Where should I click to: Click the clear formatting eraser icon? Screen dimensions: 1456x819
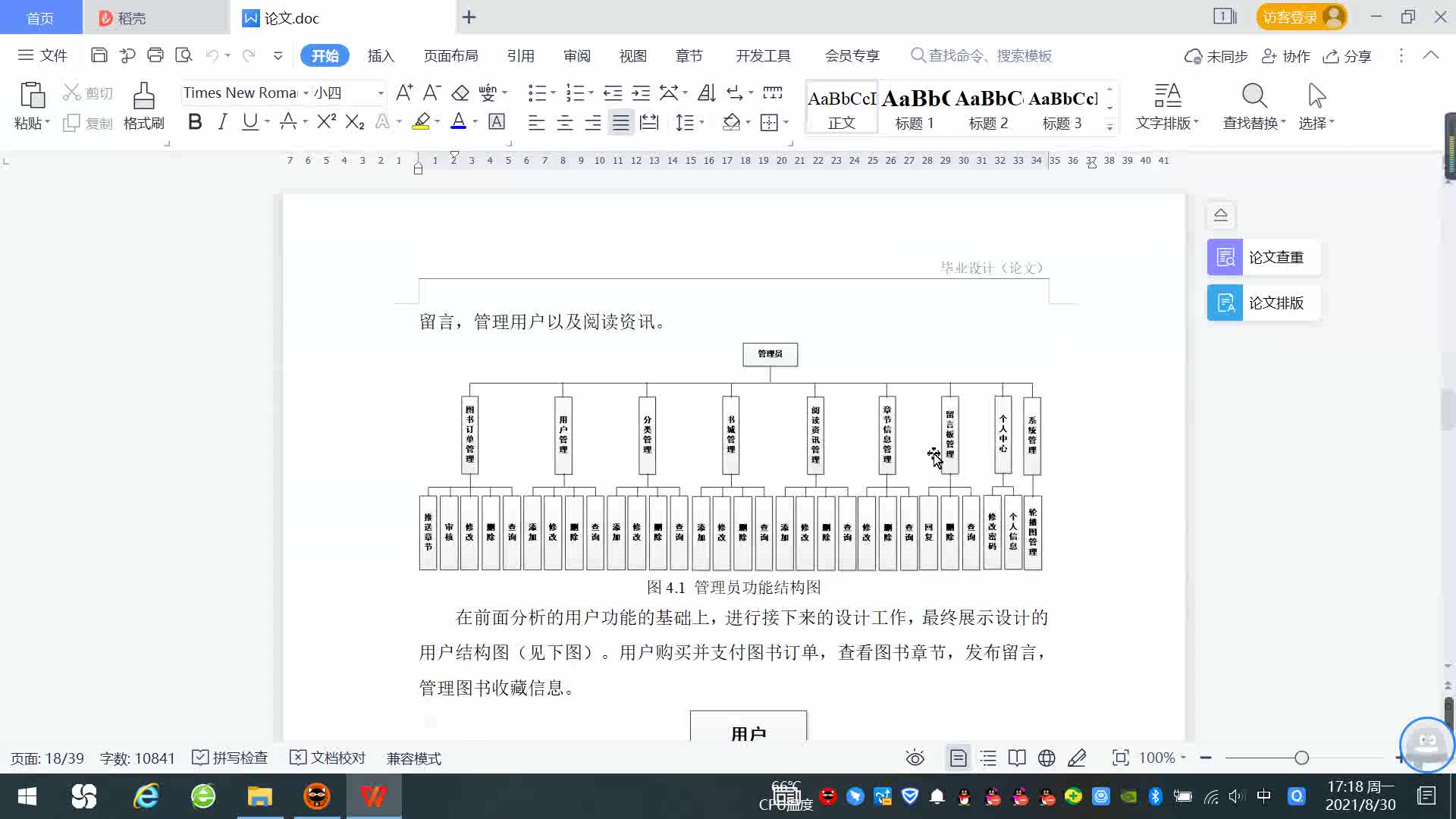point(460,93)
